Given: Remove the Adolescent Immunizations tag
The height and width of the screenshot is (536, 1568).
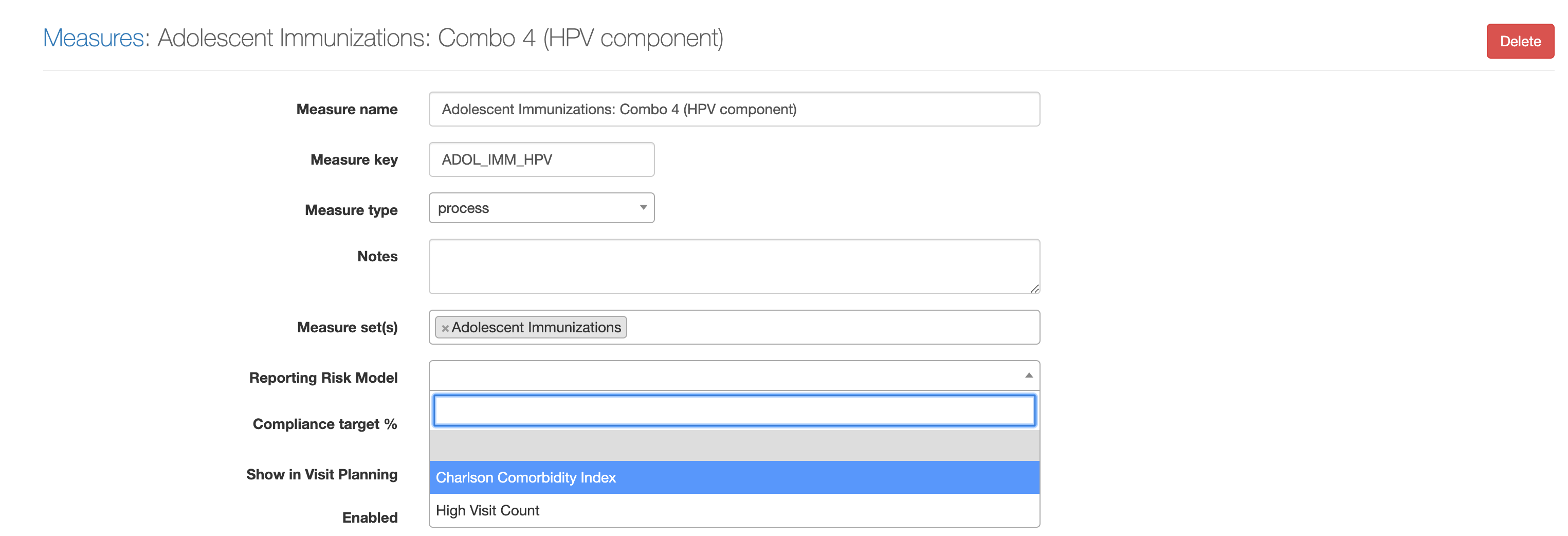Looking at the screenshot, I should 445,328.
